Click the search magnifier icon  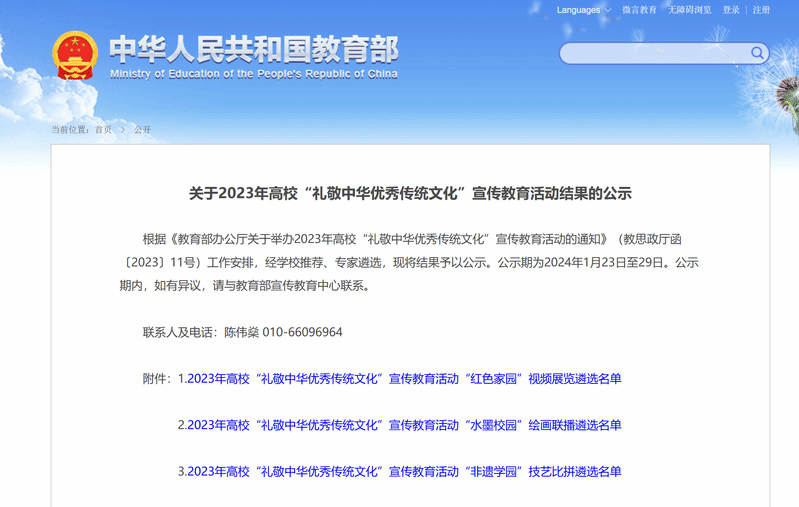(758, 53)
